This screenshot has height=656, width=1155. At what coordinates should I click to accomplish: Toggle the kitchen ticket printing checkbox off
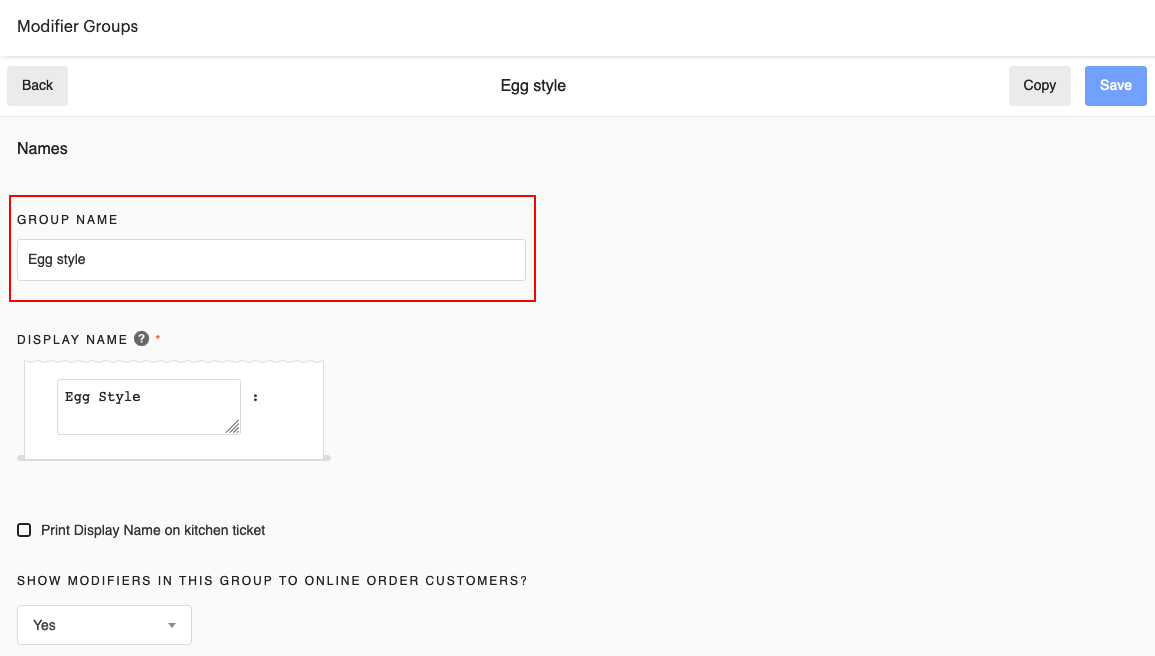(x=24, y=530)
